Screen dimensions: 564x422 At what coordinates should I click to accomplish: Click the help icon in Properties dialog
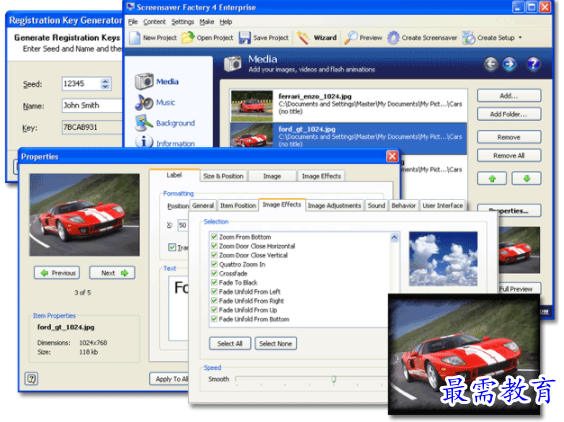tap(31, 378)
